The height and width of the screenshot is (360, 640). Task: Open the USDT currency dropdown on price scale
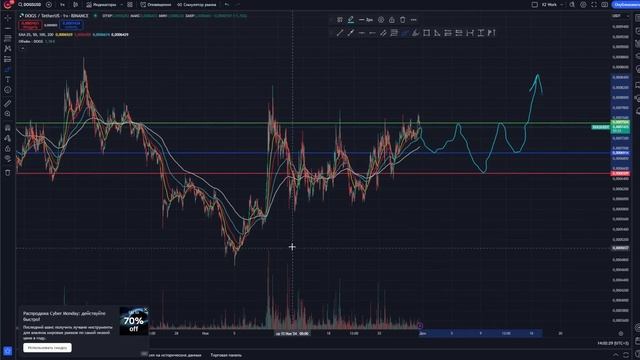[620, 16]
